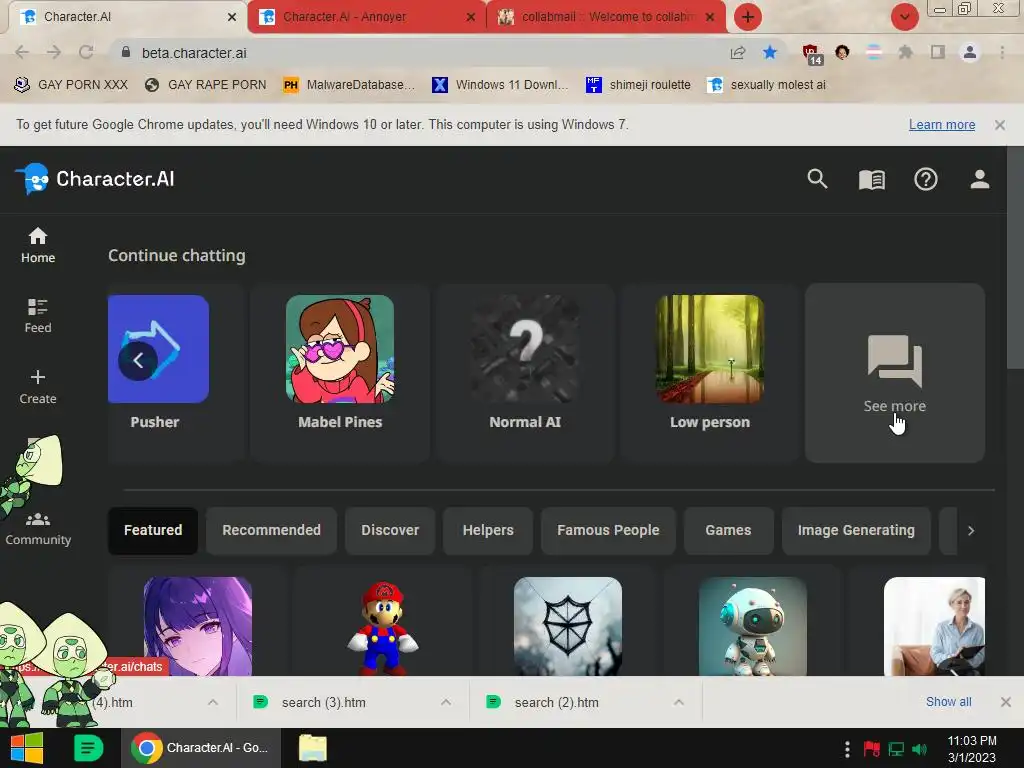Close the downloads bar
The height and width of the screenshot is (768, 1024).
pos(1006,702)
